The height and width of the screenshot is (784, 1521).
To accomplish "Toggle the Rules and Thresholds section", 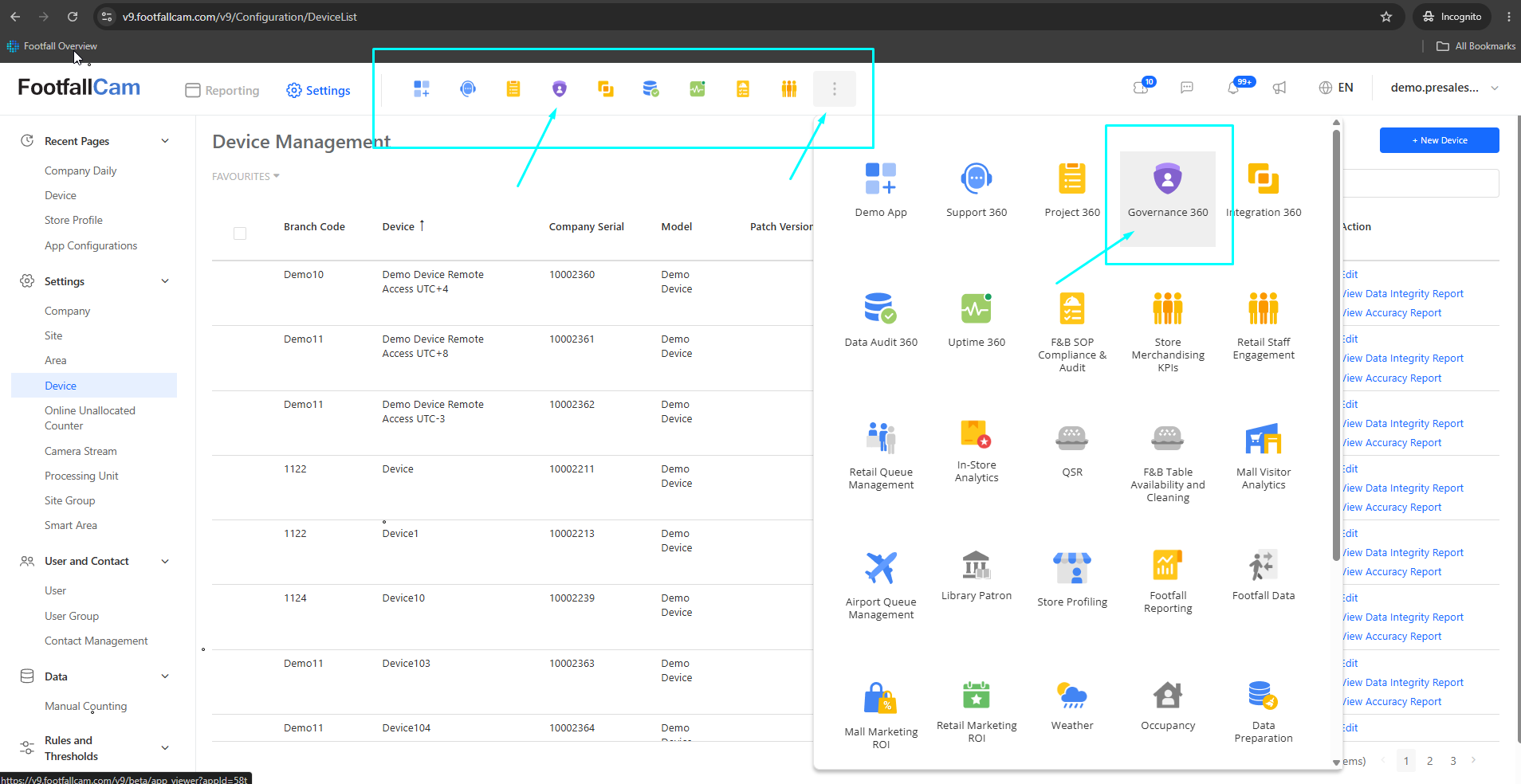I will pyautogui.click(x=165, y=748).
